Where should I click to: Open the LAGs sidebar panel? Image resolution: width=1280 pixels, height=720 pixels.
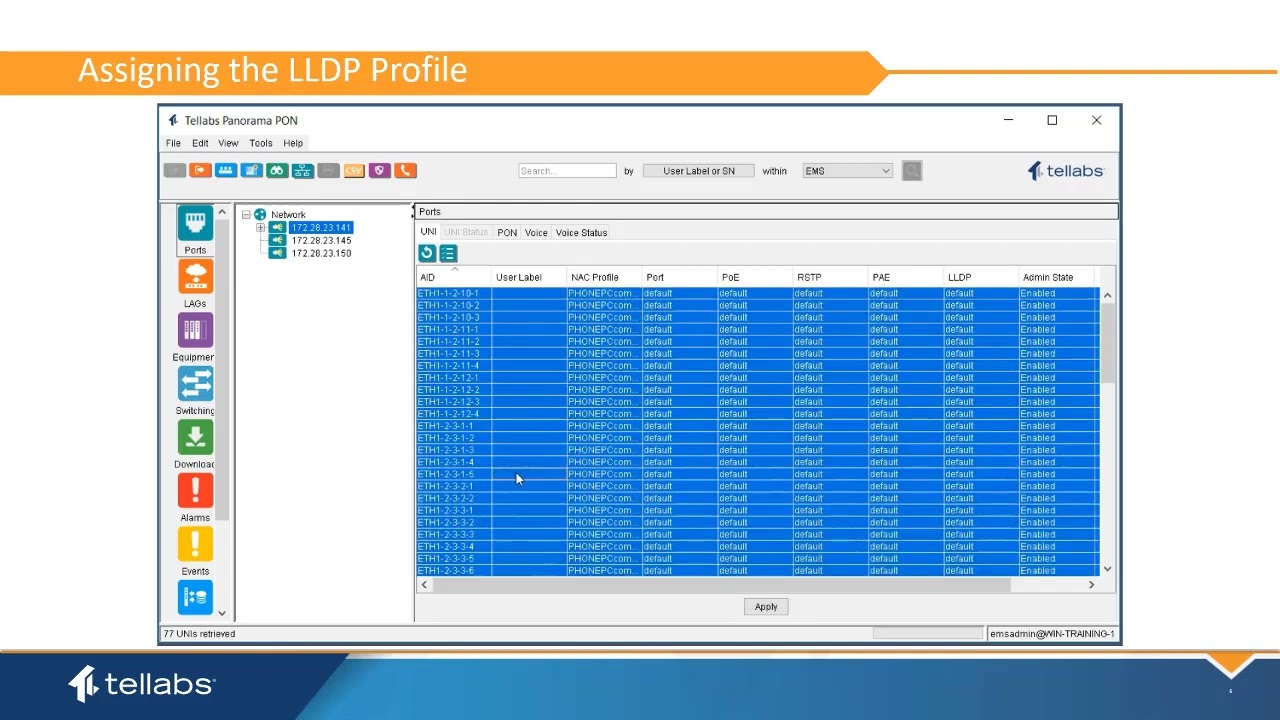coord(195,285)
